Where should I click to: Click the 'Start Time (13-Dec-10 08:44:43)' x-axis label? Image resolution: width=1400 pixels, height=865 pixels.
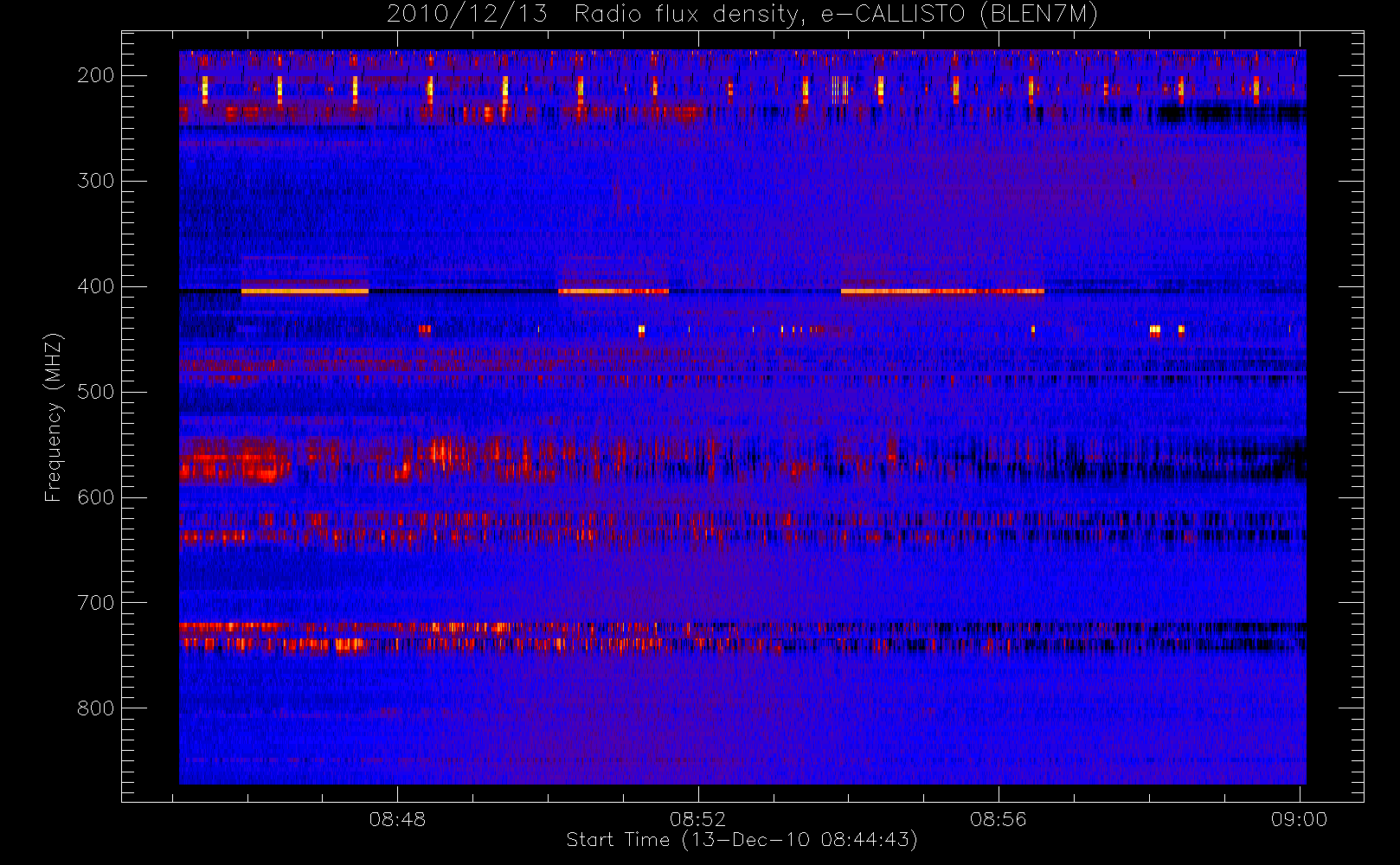coord(742,840)
